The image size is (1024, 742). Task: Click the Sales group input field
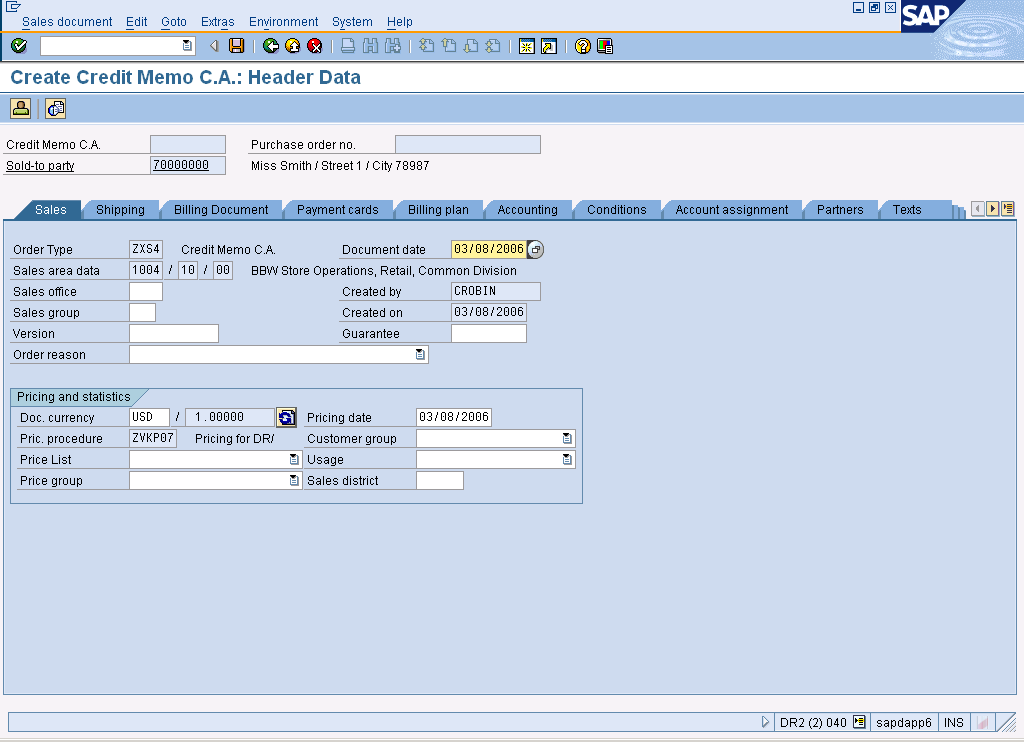pos(142,312)
